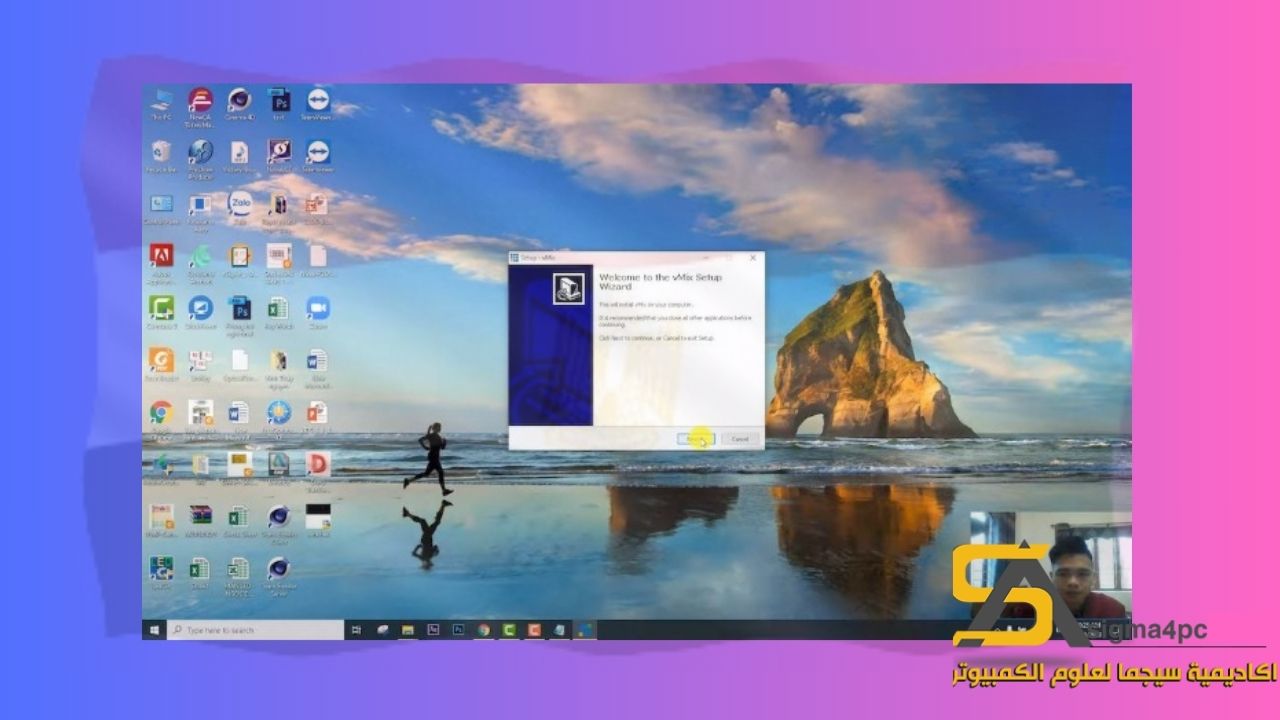Open Photoshop icon on the taskbar
This screenshot has height=720, width=1280.
click(x=459, y=630)
